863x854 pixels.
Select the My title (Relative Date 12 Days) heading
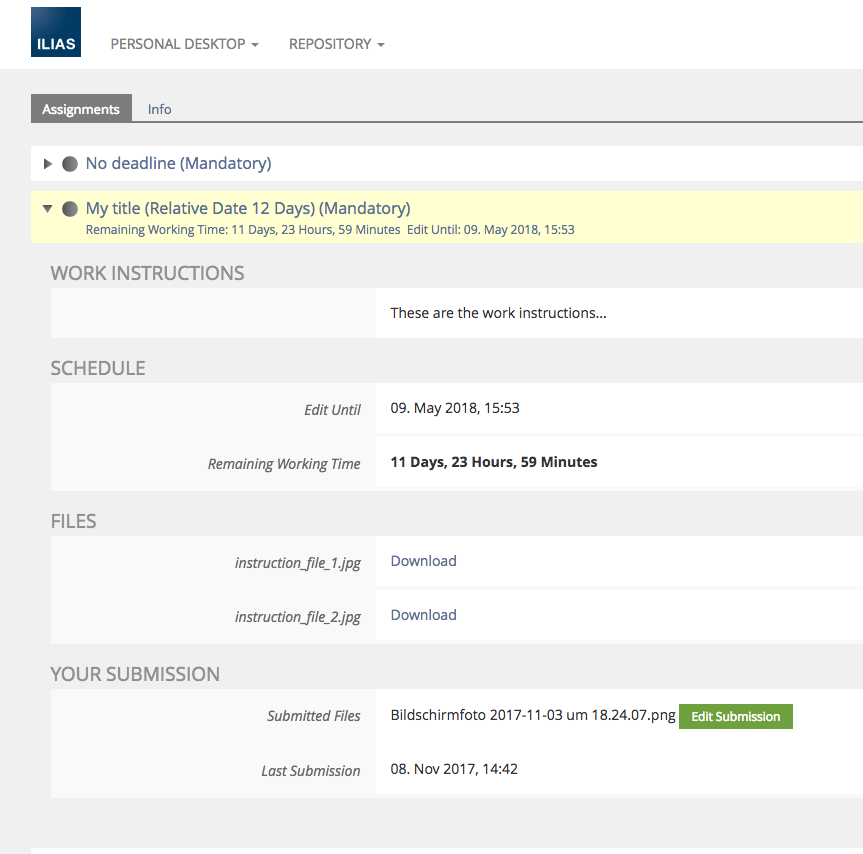247,208
